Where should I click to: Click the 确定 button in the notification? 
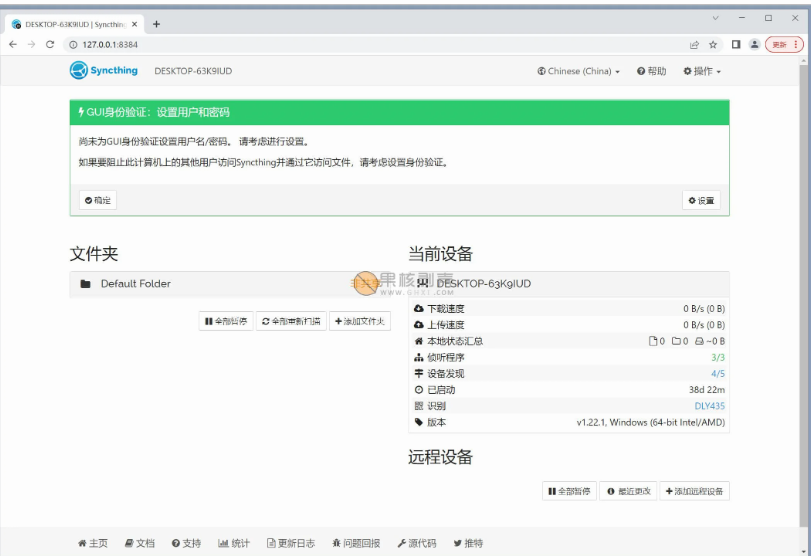98,200
